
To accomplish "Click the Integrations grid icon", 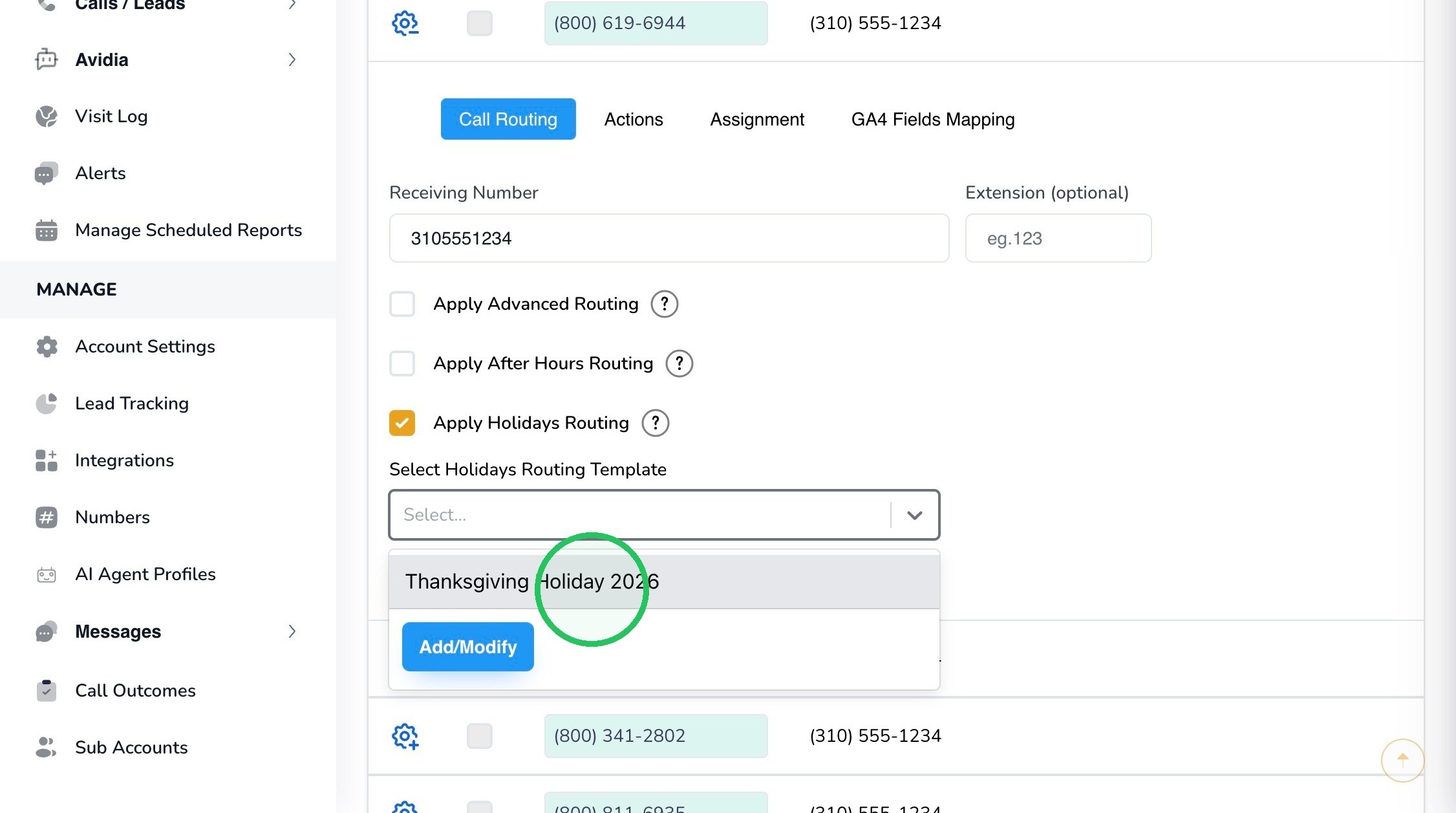I will click(x=46, y=461).
